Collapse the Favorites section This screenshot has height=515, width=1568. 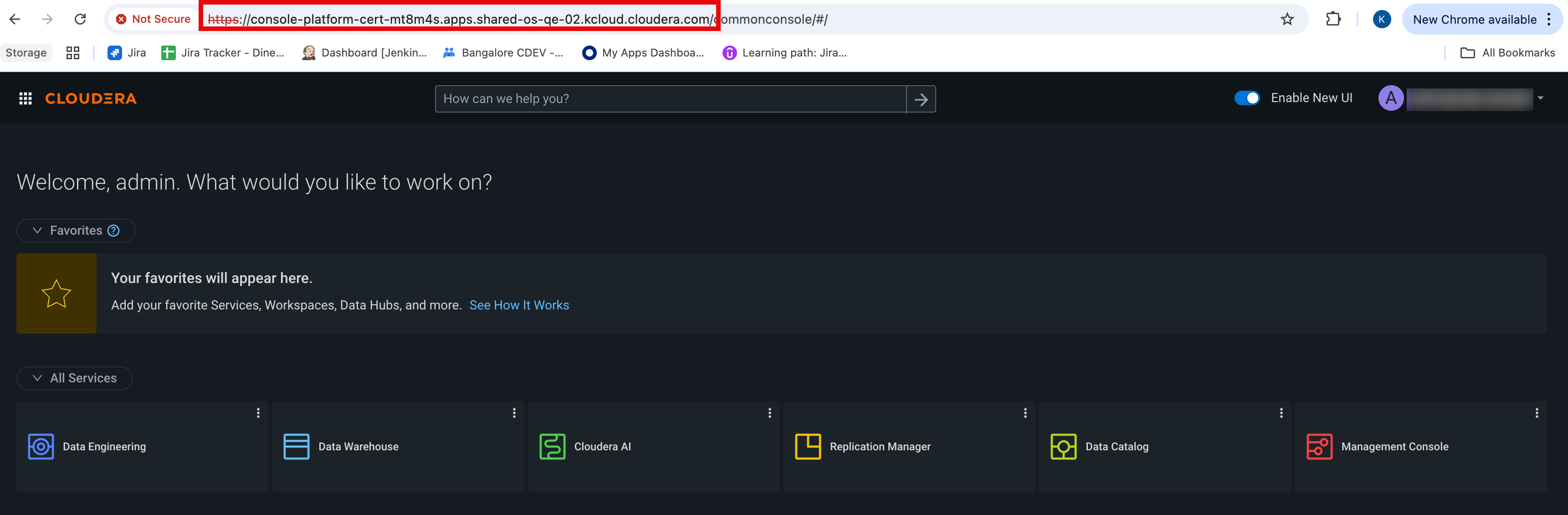pos(37,231)
